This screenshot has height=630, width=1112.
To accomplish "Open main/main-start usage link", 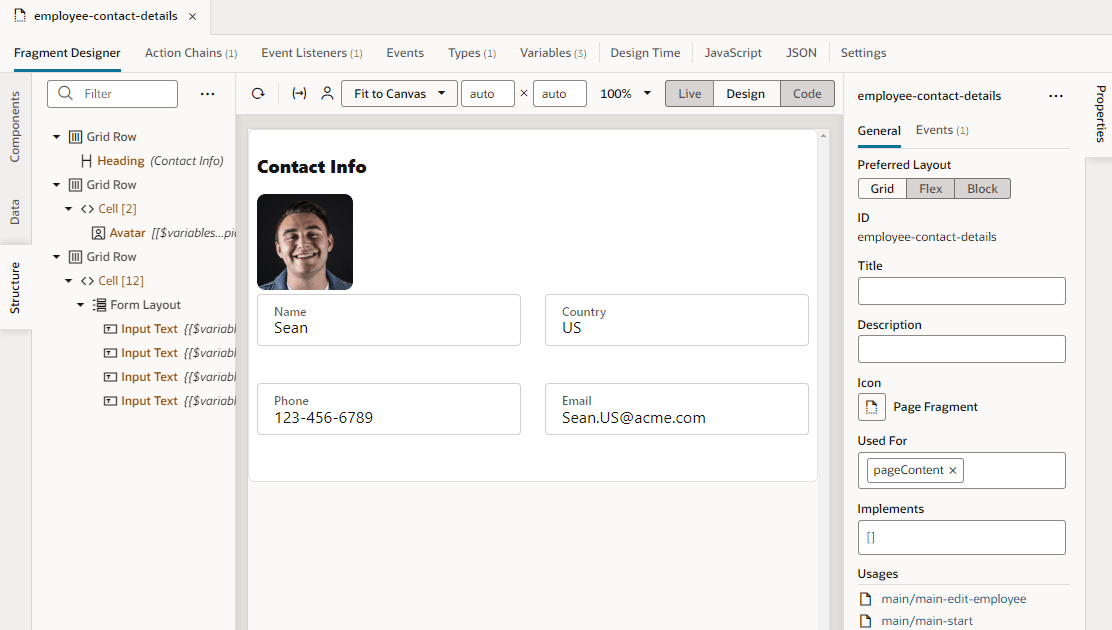I will point(927,621).
